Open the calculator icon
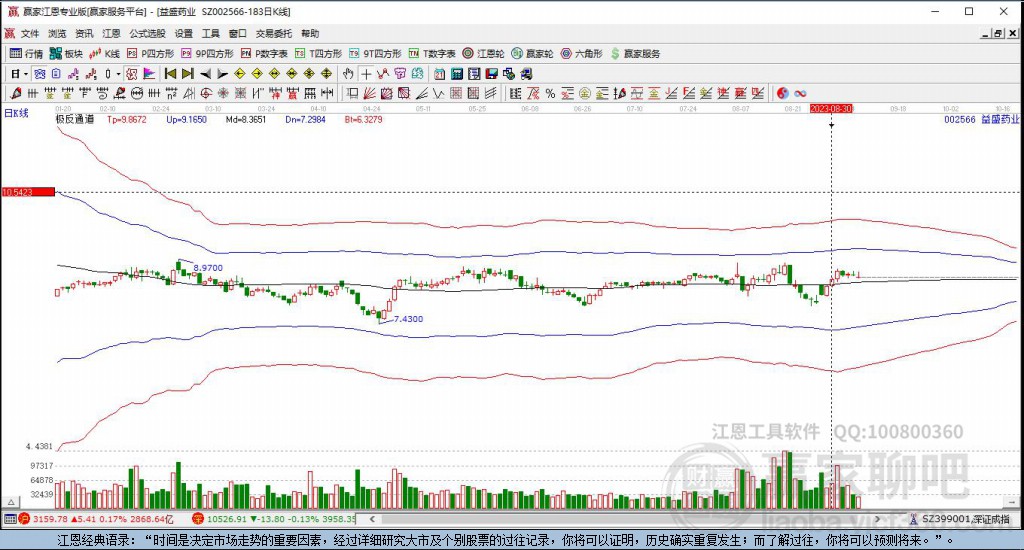The width and height of the screenshot is (1024, 550). 456,74
